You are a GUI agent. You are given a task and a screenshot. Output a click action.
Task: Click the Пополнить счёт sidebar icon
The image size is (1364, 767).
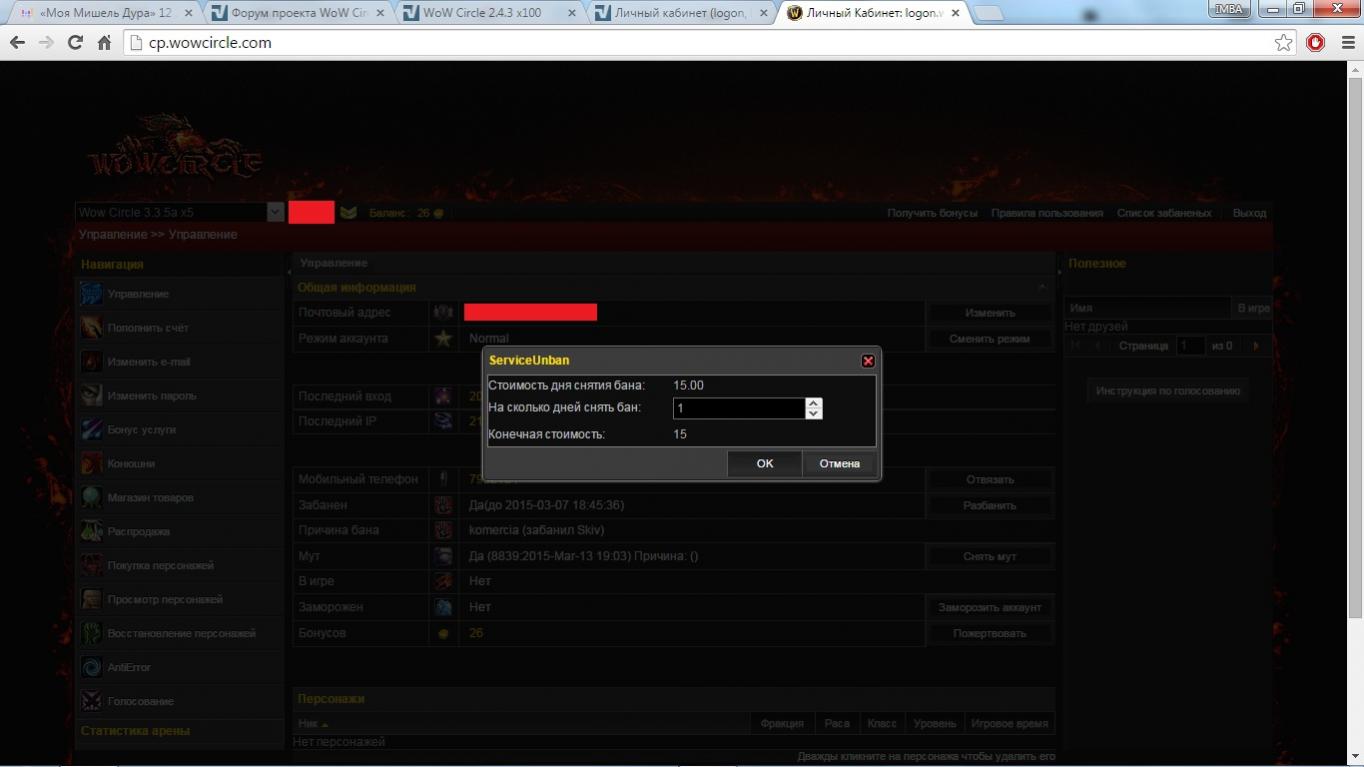[x=91, y=328]
